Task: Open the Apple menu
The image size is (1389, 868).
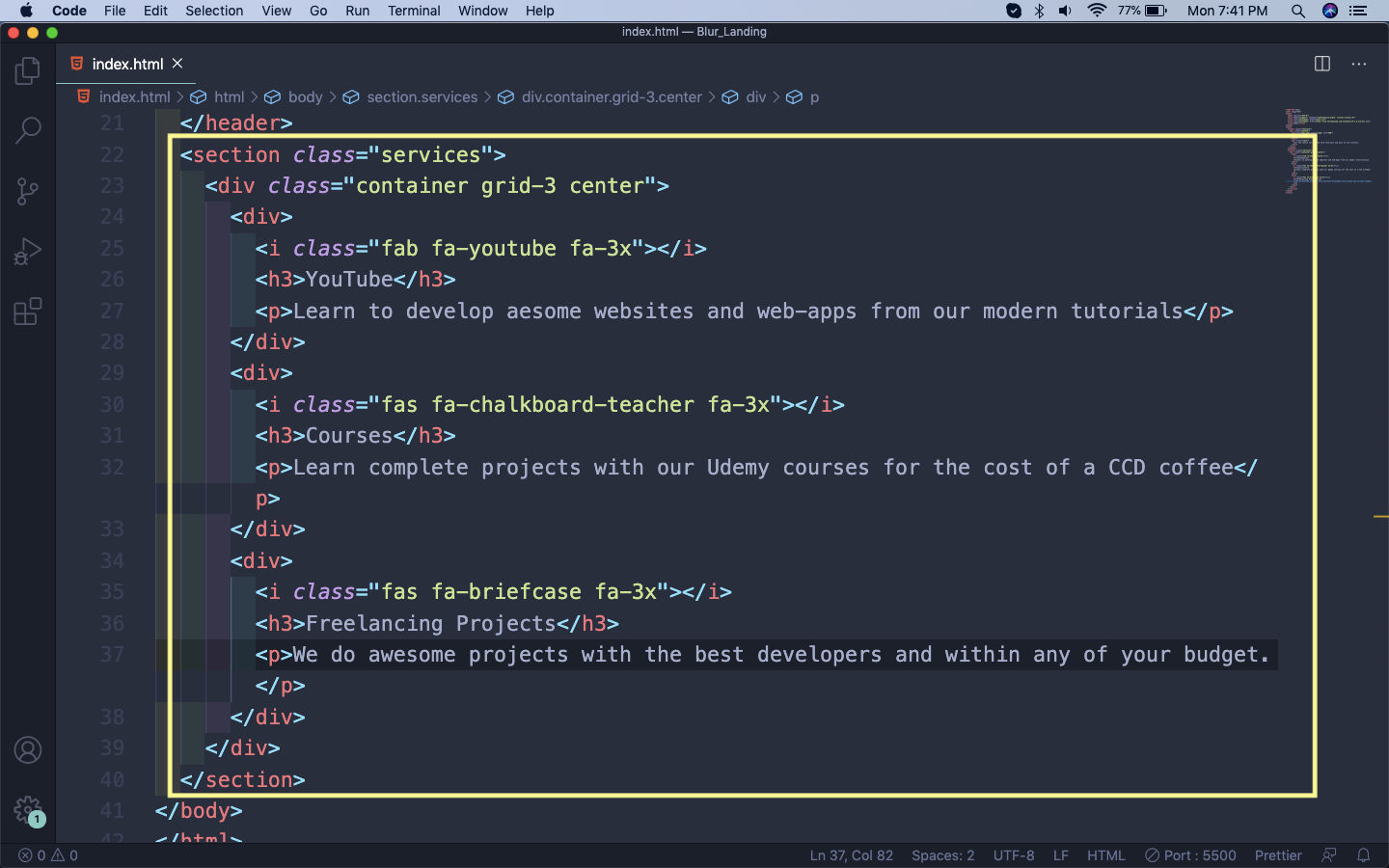Action: click(26, 11)
